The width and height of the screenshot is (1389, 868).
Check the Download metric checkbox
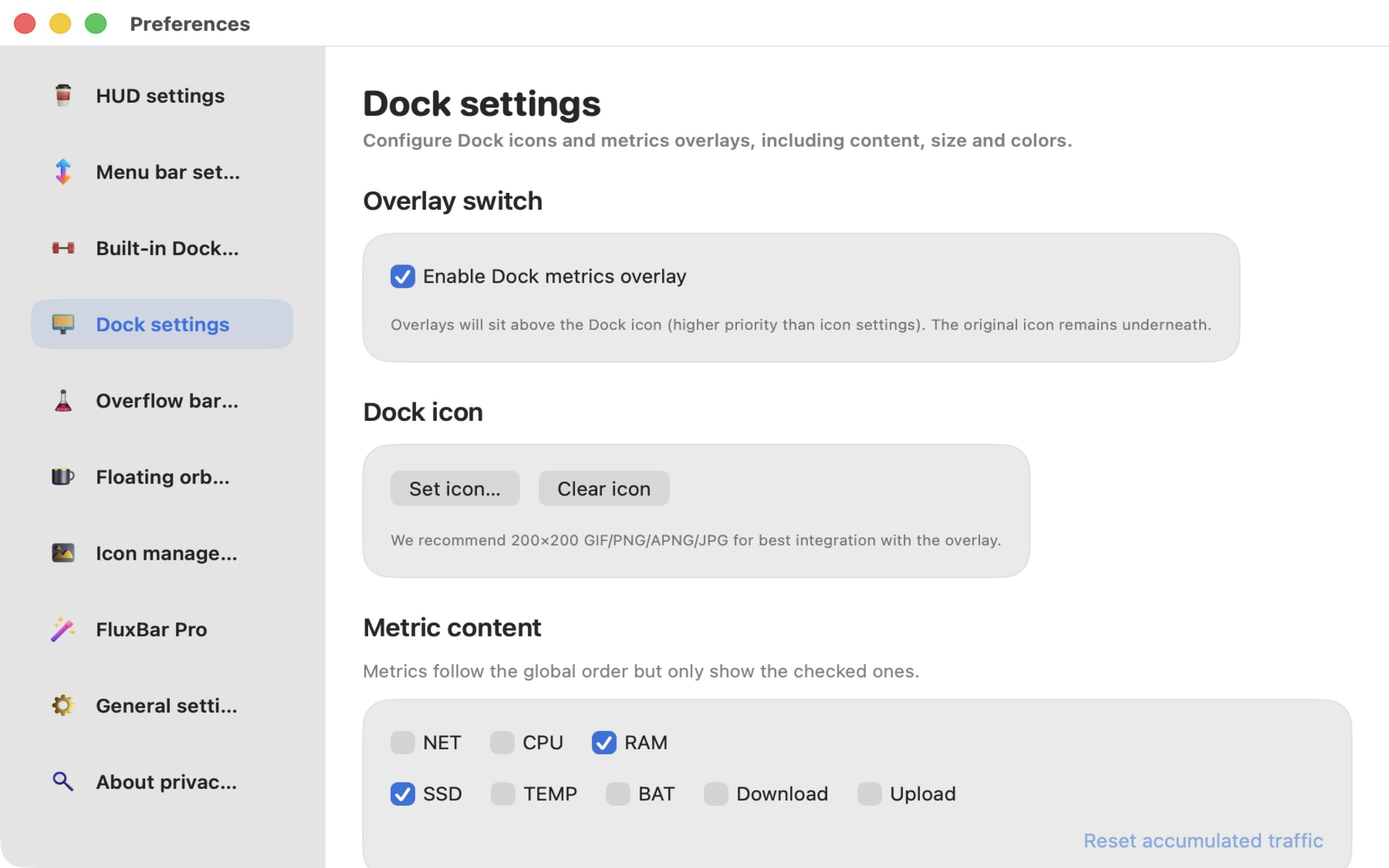click(x=716, y=794)
